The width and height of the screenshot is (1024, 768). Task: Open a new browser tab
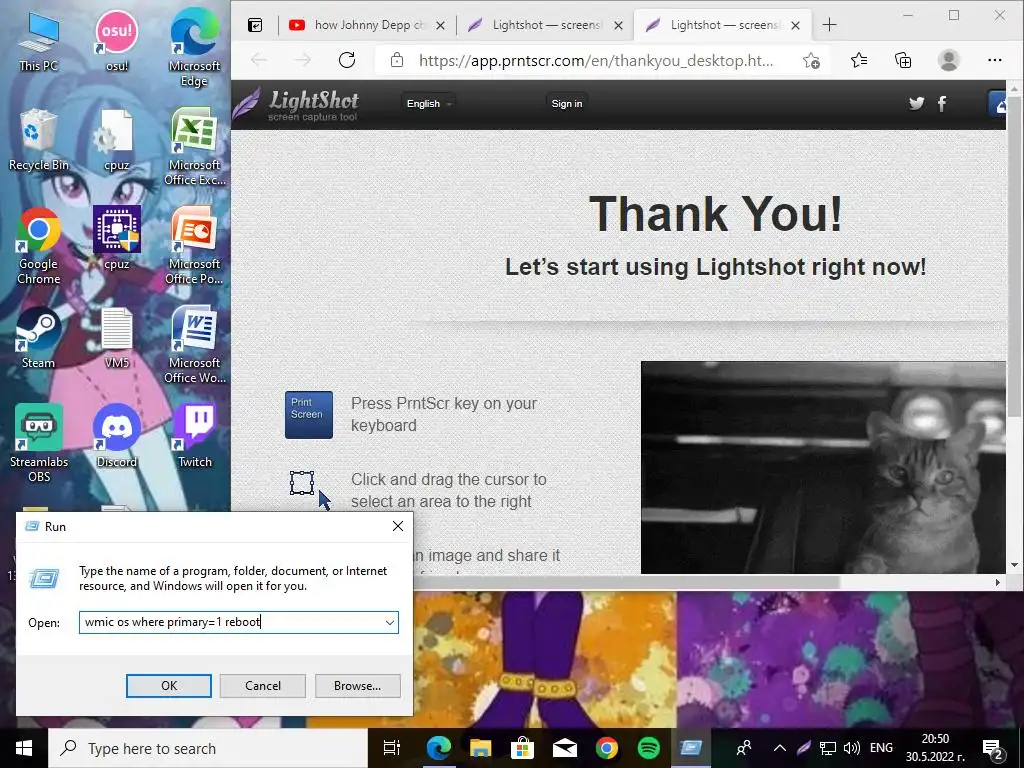(x=829, y=25)
